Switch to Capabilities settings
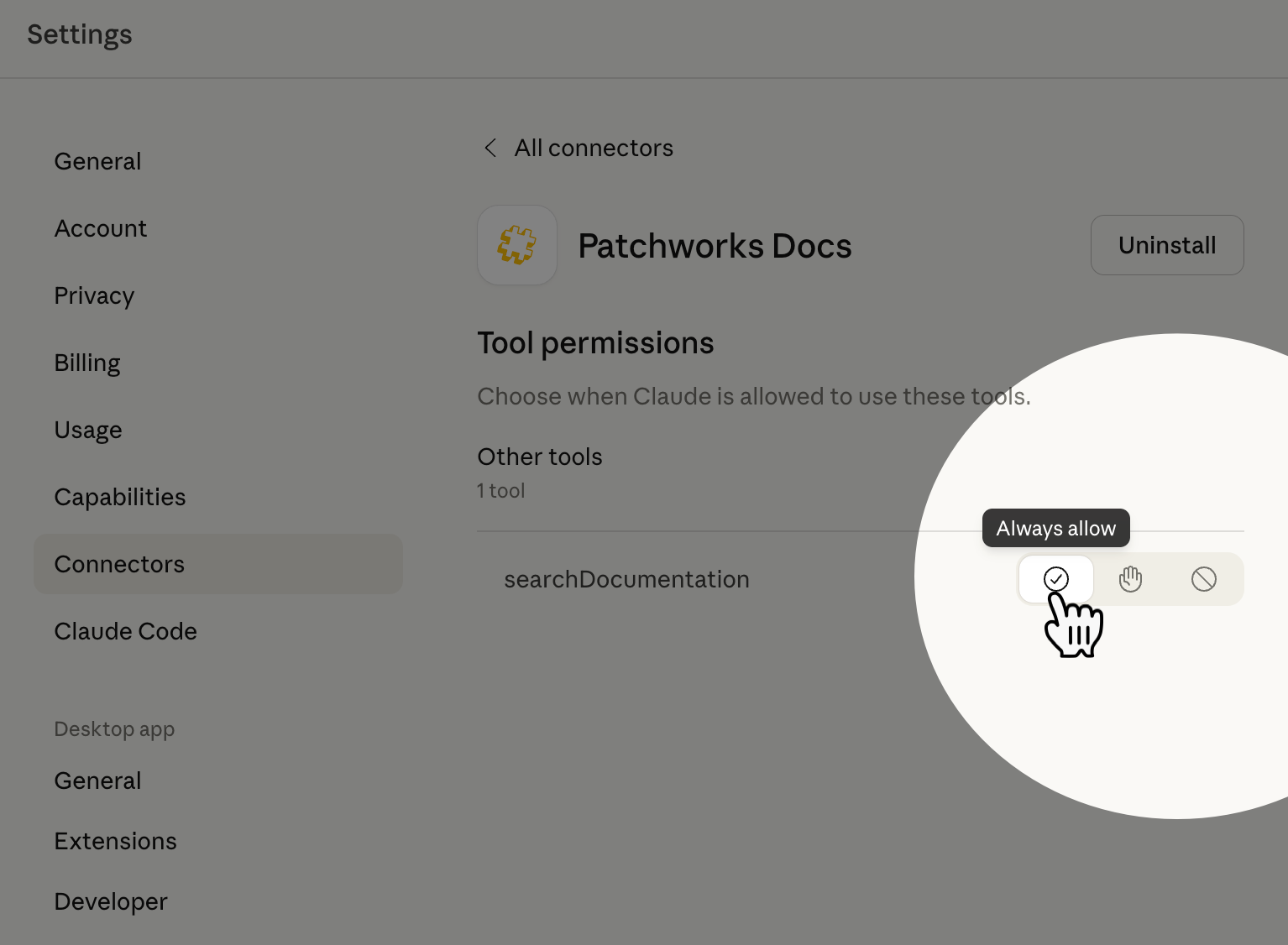Screen dimensions: 1288x945 pos(120,497)
